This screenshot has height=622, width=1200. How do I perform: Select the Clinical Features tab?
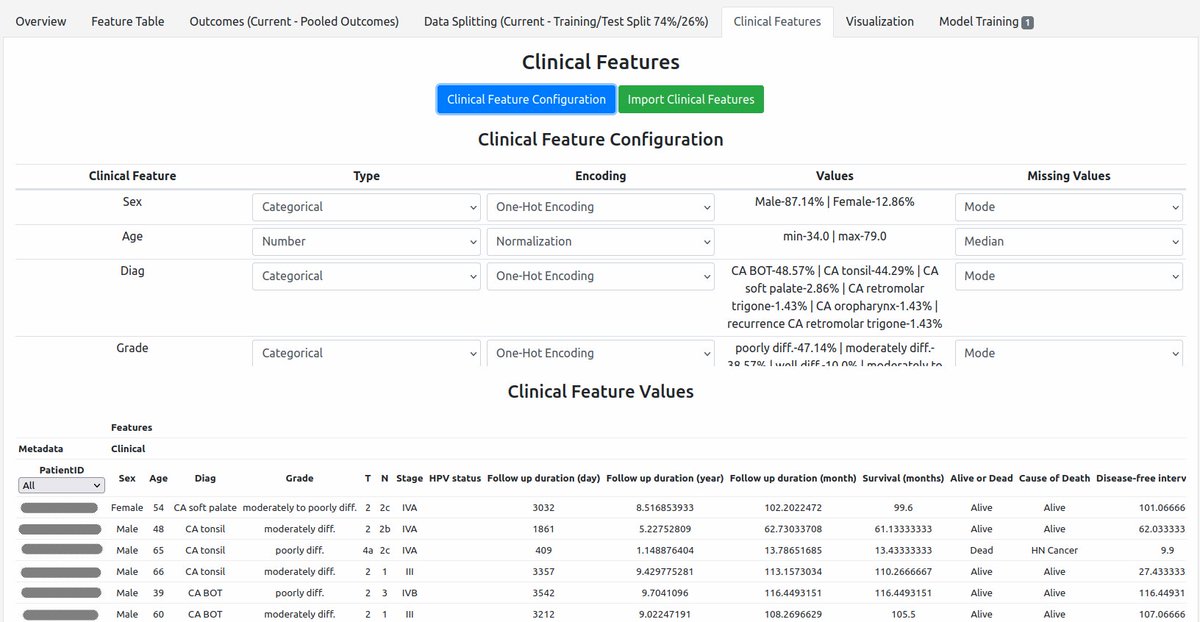(777, 21)
